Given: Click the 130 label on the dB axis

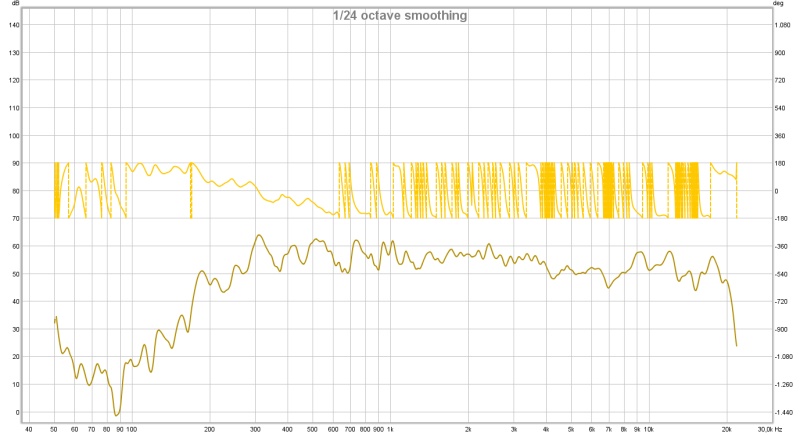Looking at the screenshot, I should (14, 53).
